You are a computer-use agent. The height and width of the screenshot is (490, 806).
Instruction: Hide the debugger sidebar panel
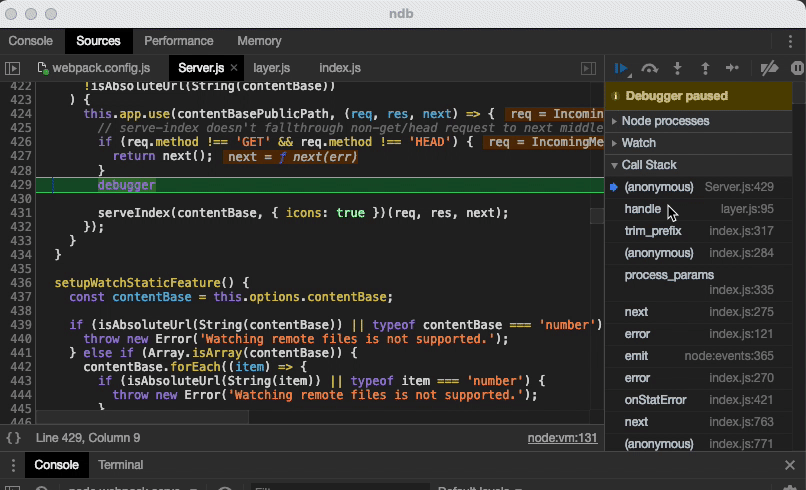pyautogui.click(x=589, y=68)
